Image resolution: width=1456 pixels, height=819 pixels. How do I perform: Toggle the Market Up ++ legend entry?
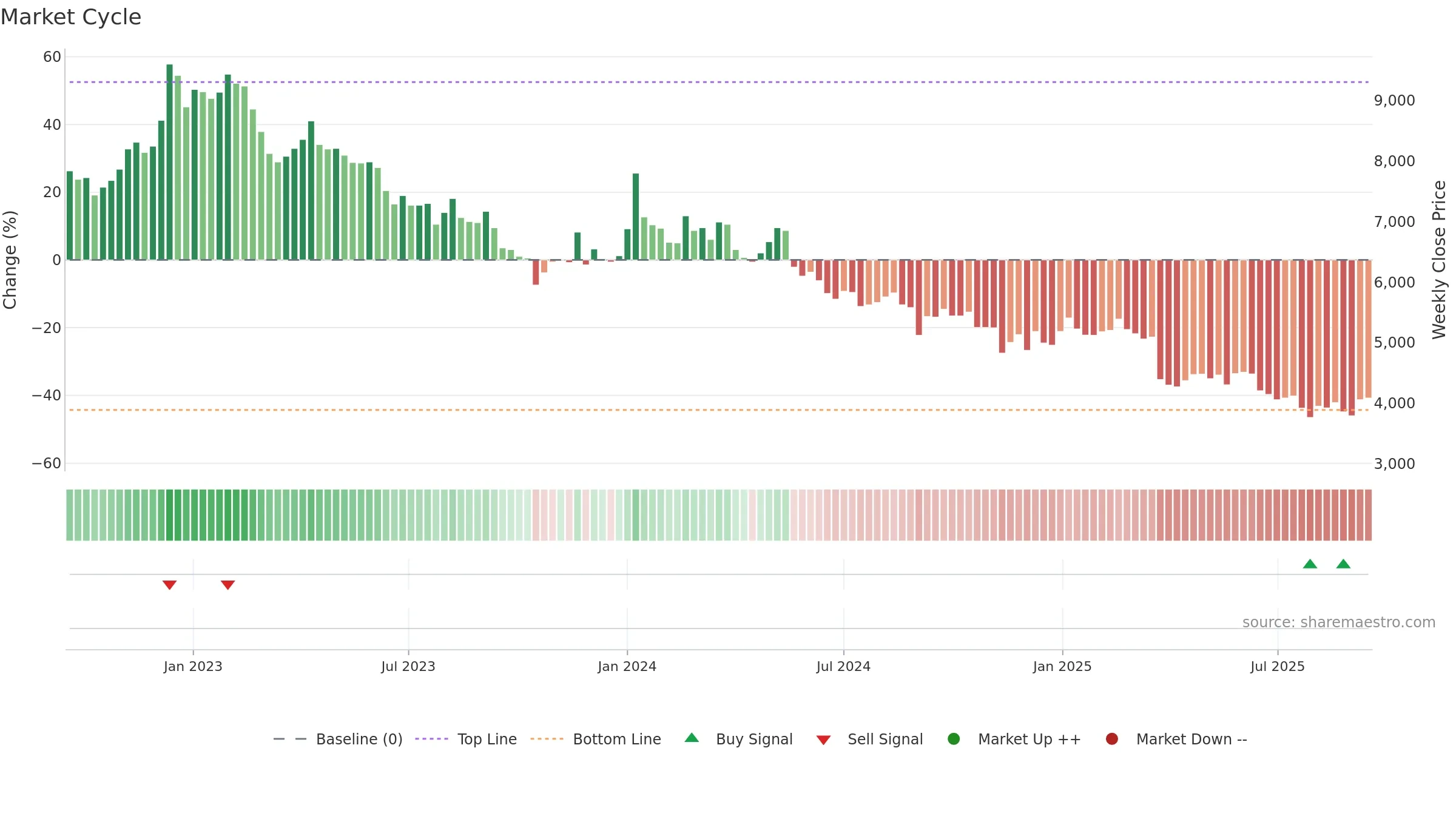1014,739
